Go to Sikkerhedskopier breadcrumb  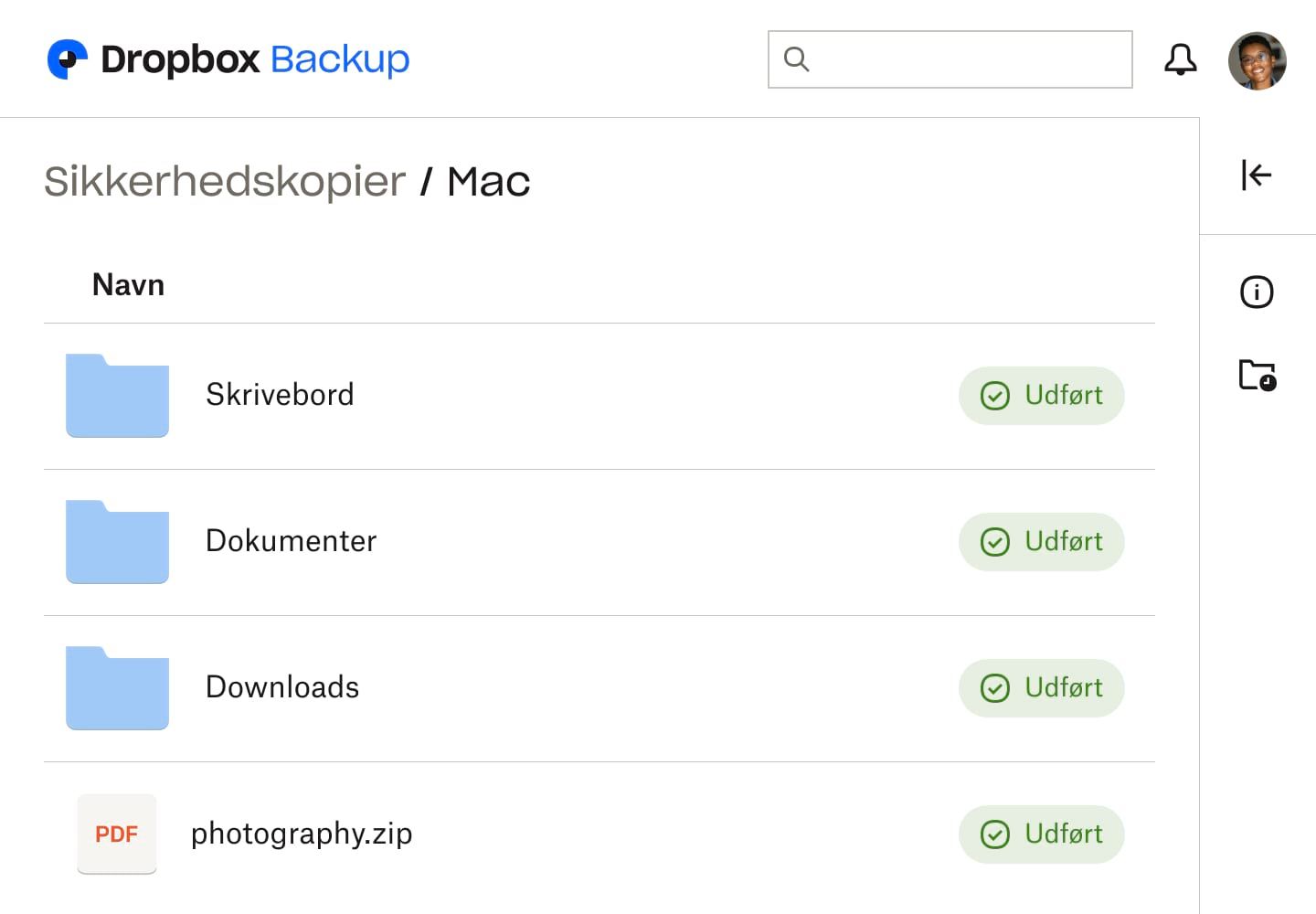225,181
